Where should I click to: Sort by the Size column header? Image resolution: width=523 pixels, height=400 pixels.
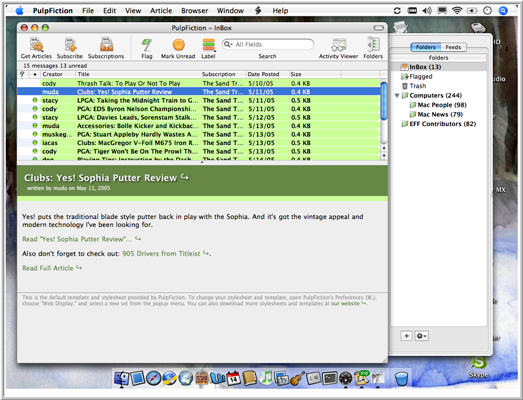pyautogui.click(x=315, y=74)
